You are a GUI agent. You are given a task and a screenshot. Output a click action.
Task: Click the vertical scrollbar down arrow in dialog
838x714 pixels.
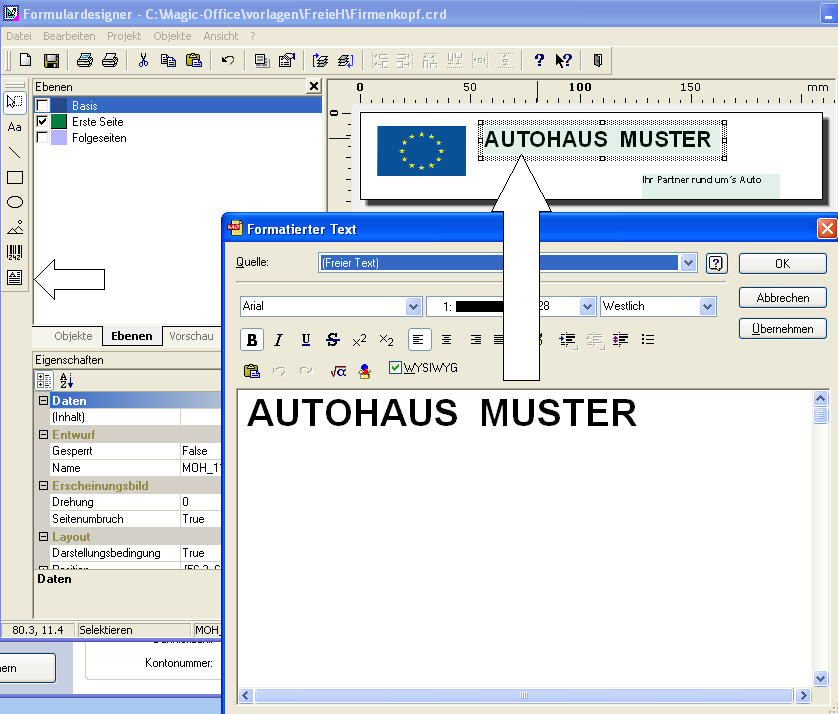tap(820, 678)
